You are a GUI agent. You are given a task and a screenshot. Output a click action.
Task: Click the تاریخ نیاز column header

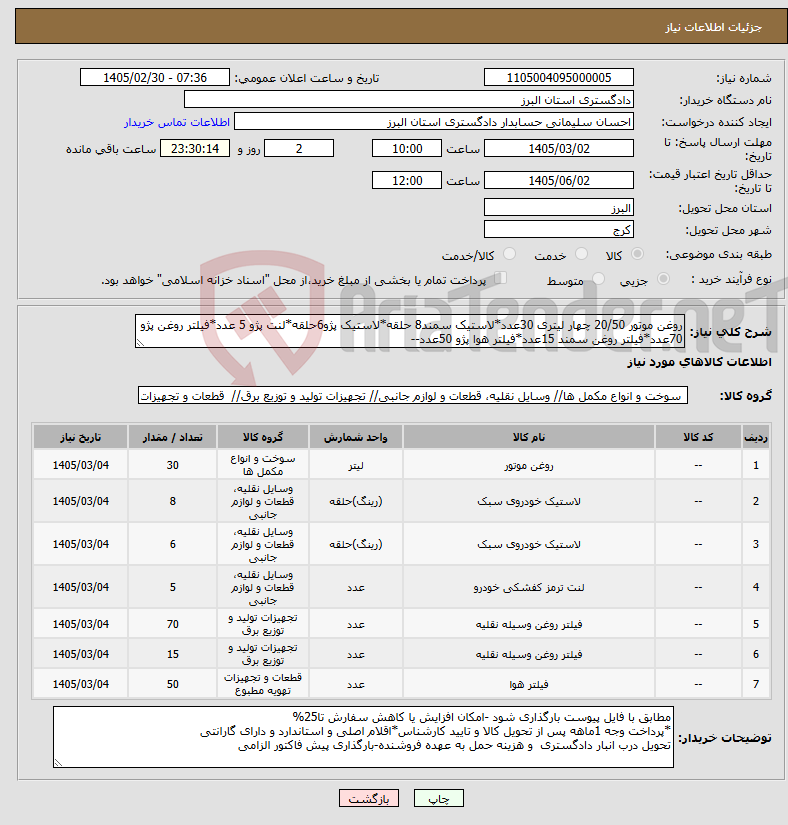pyautogui.click(x=80, y=437)
